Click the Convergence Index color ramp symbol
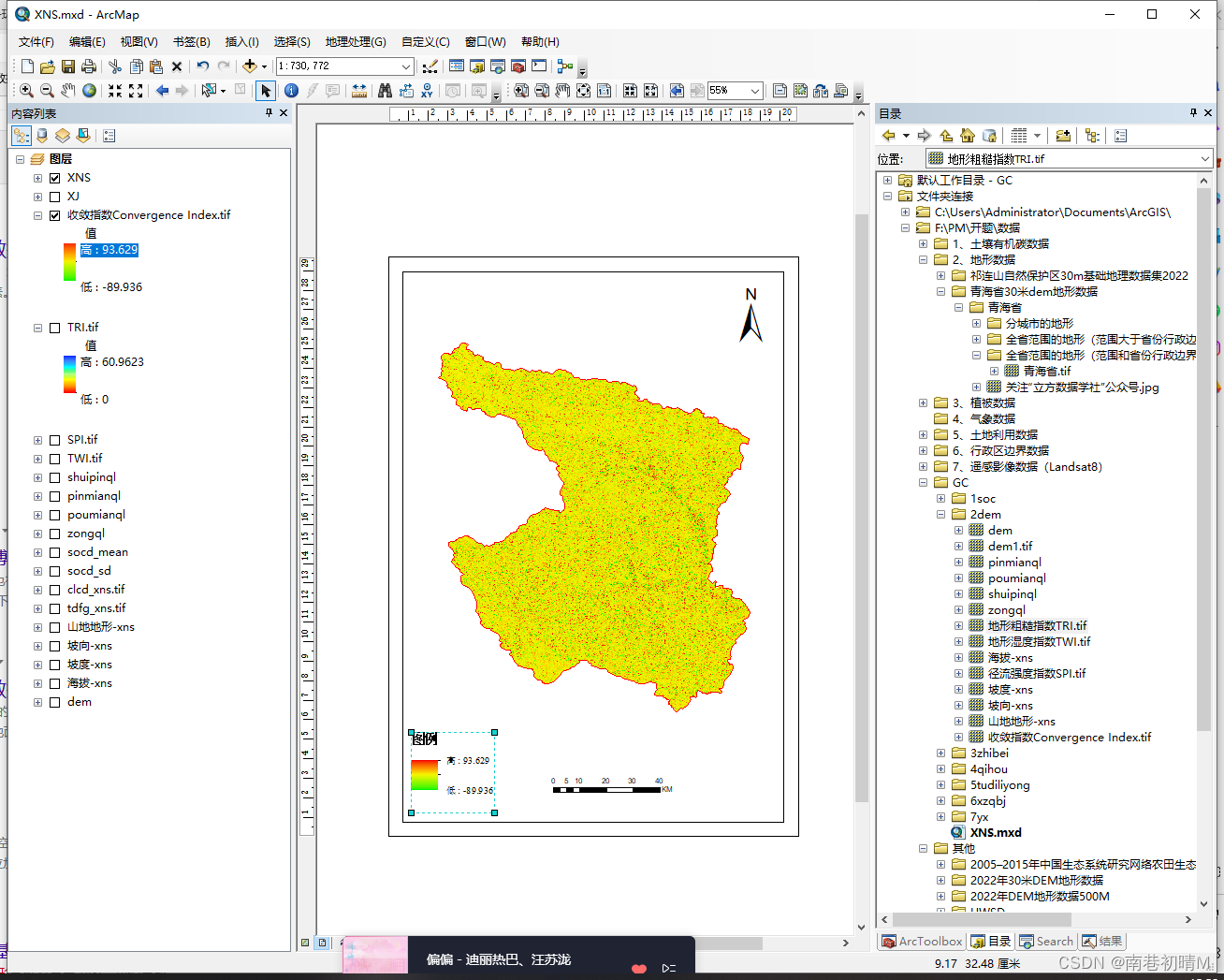 pos(69,262)
